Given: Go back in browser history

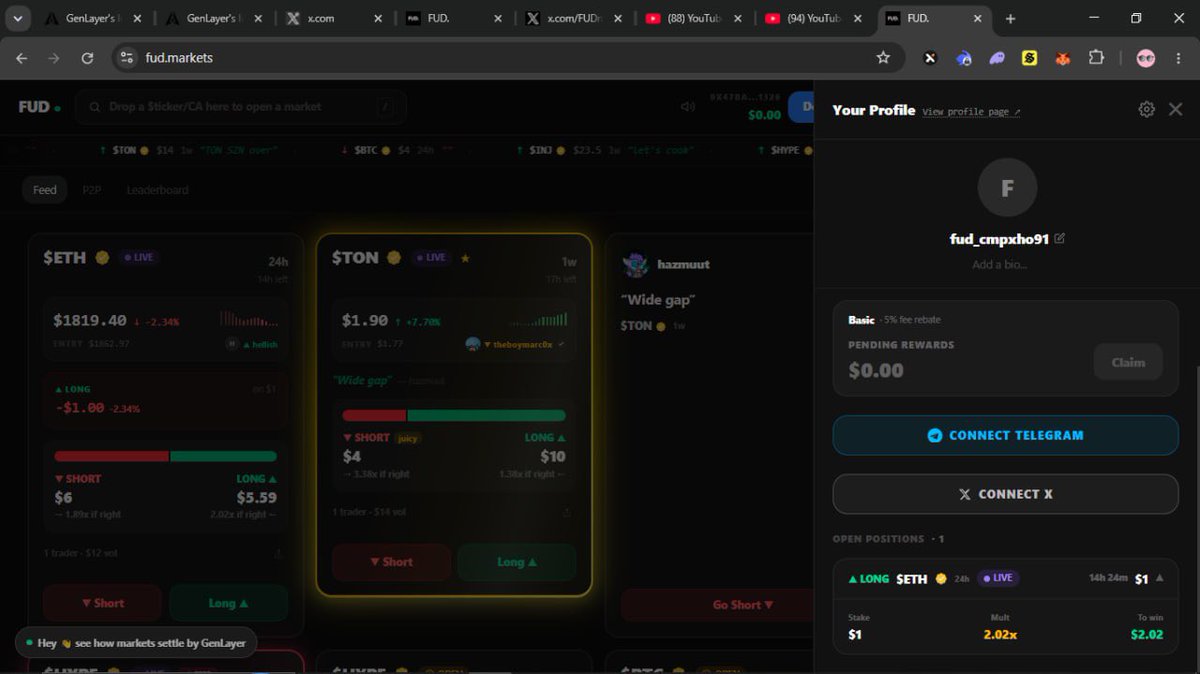Looking at the screenshot, I should 22,58.
